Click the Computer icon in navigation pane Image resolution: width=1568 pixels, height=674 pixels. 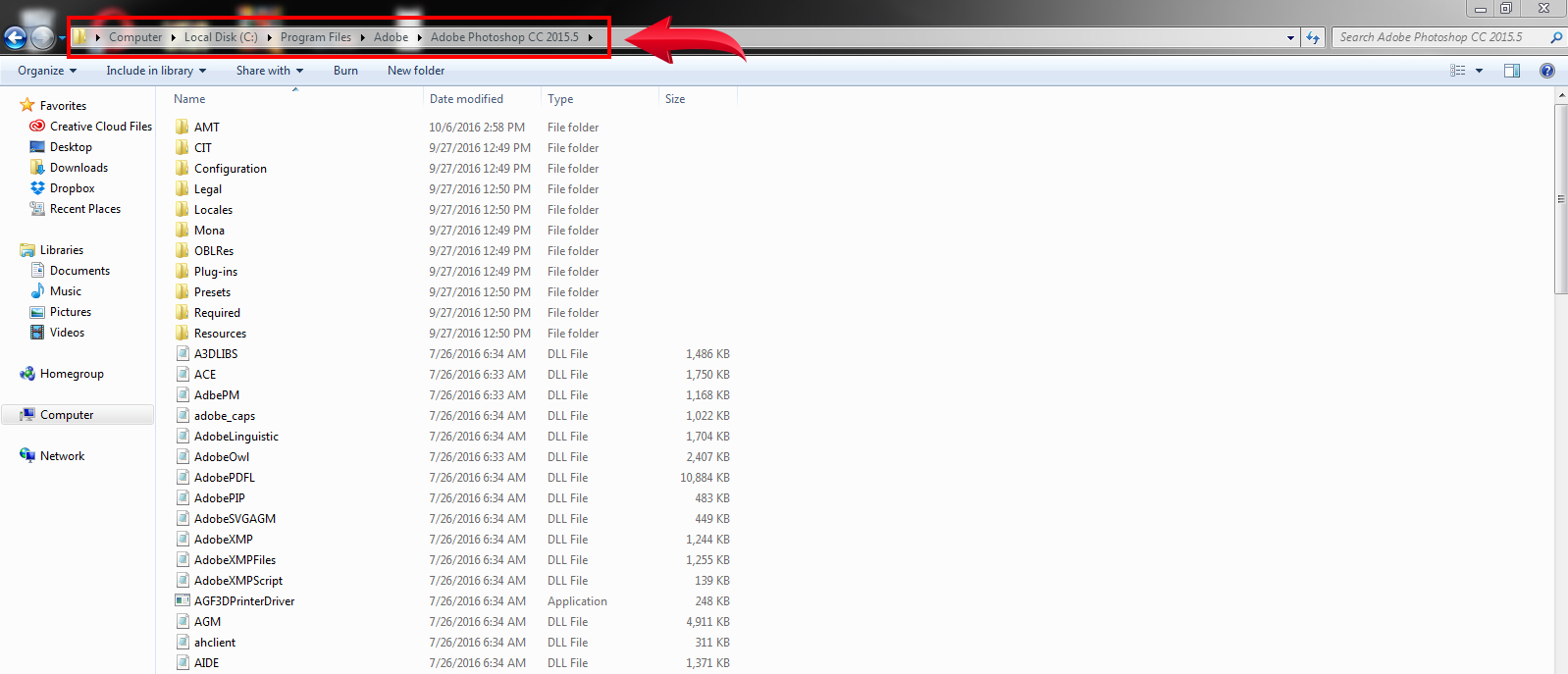27,415
